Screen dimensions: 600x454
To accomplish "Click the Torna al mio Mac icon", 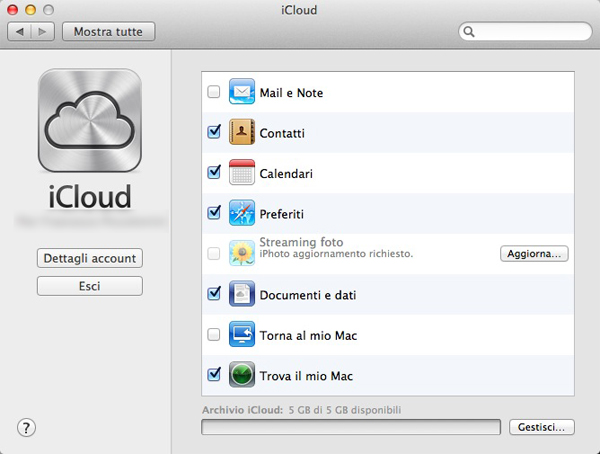I will coord(242,334).
